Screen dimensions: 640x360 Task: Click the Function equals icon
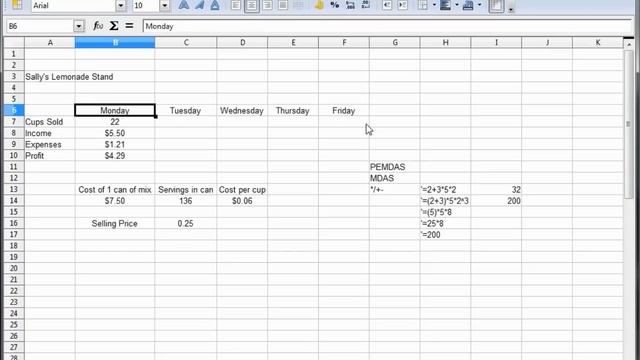point(129,26)
